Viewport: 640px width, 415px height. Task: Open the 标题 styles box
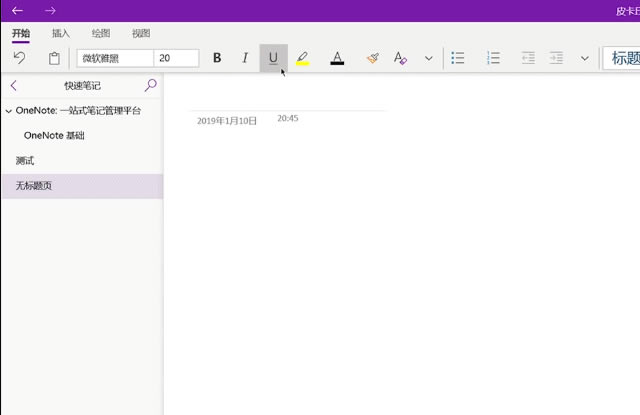(x=622, y=58)
